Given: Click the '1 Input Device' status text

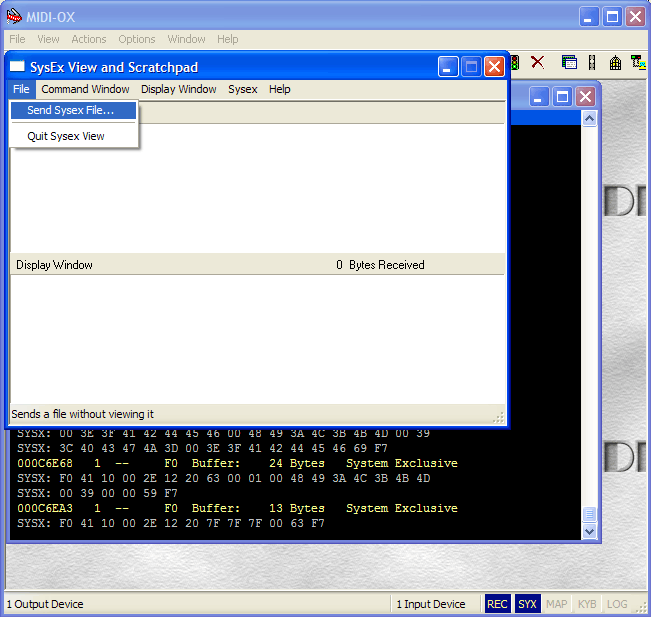Looking at the screenshot, I should pyautogui.click(x=431, y=604).
